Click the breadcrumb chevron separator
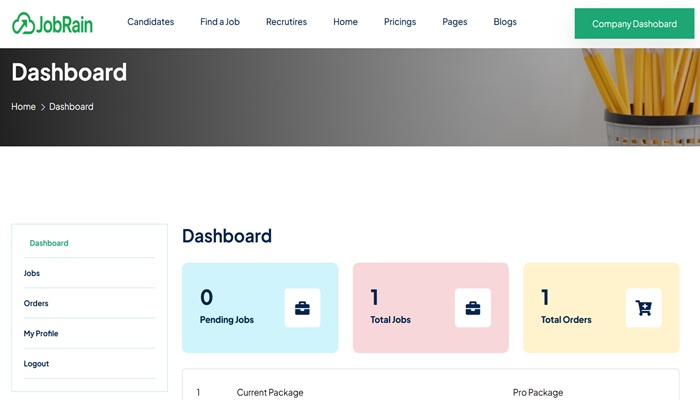 click(43, 107)
